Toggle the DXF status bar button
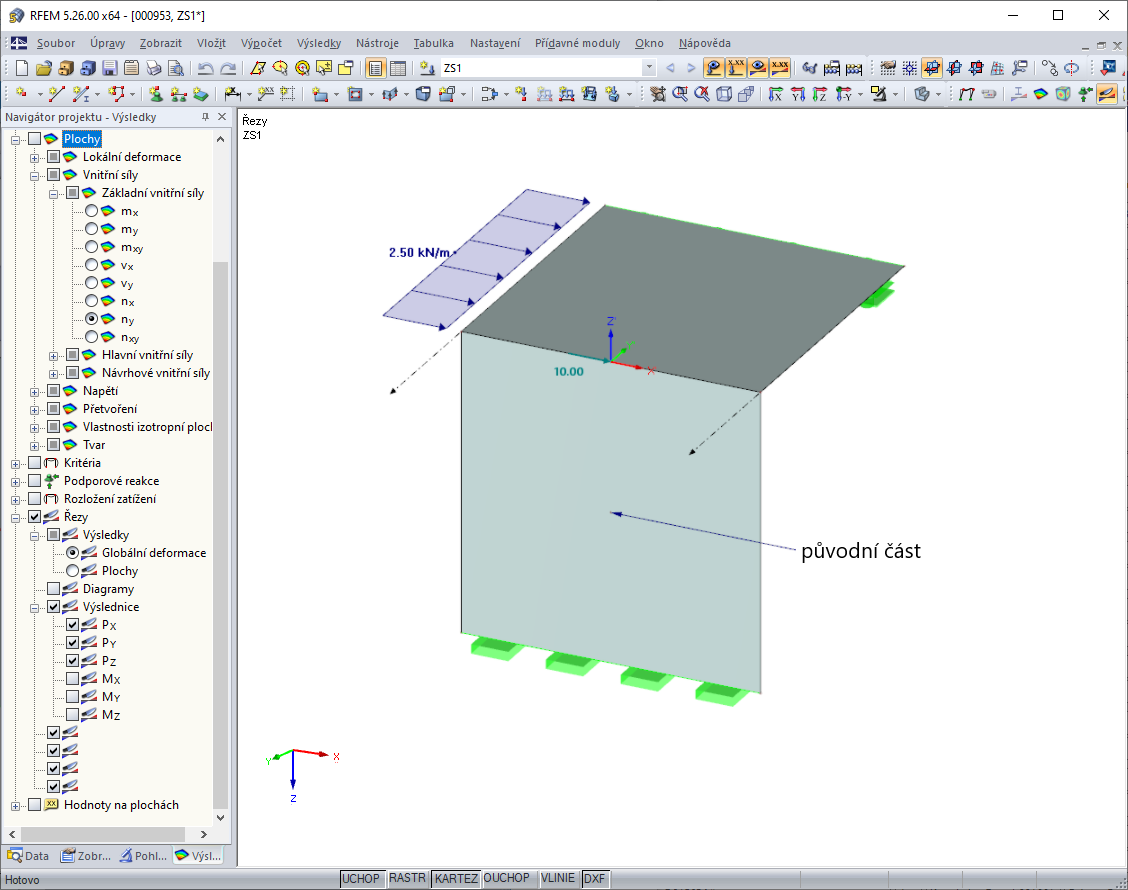 point(594,878)
